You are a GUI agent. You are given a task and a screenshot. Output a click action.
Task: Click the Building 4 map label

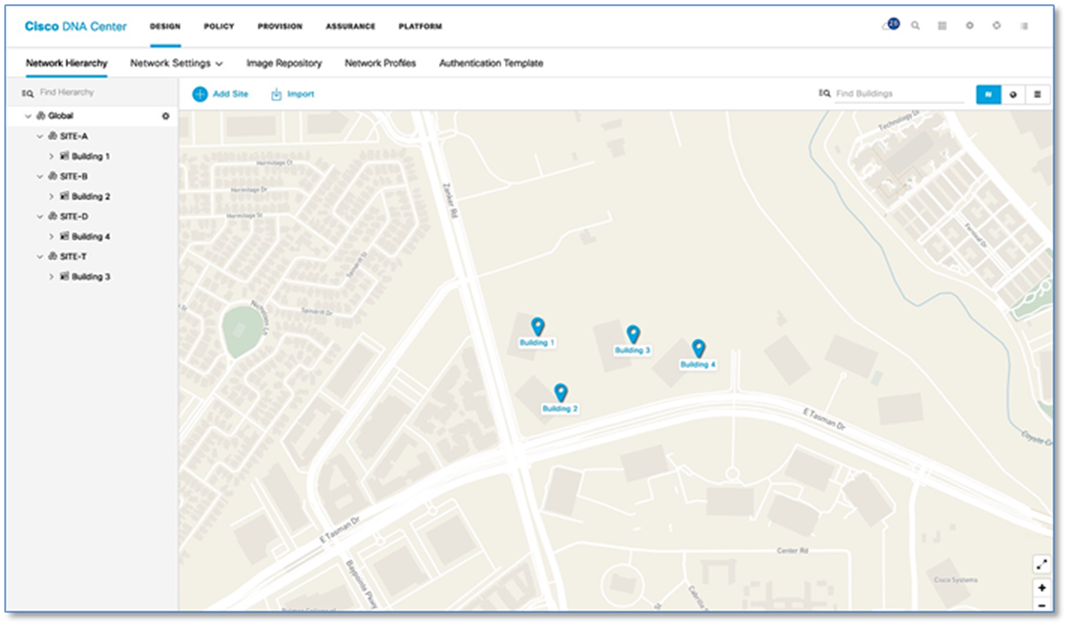(x=697, y=364)
